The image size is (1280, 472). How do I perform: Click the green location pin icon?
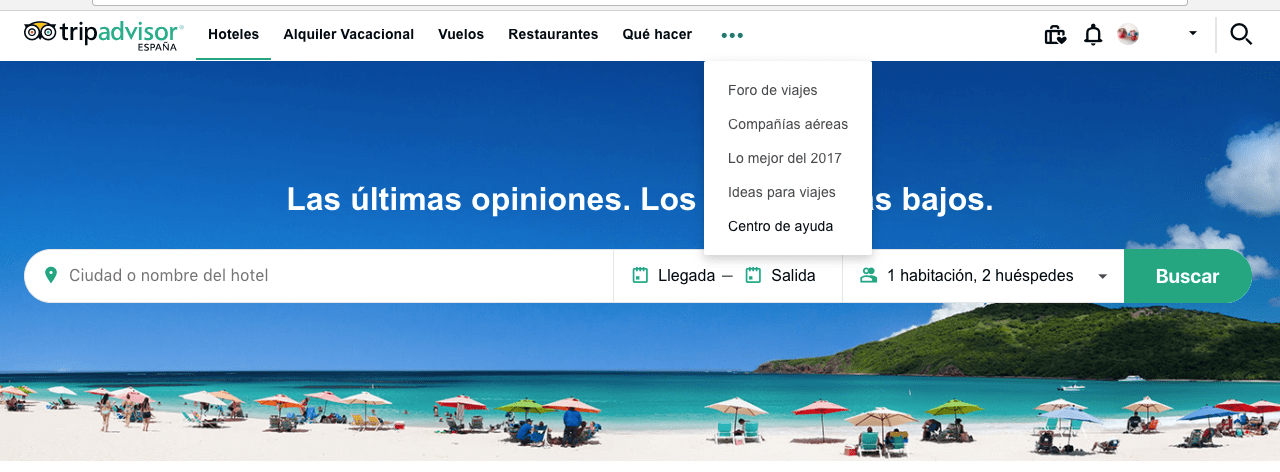pyautogui.click(x=51, y=275)
